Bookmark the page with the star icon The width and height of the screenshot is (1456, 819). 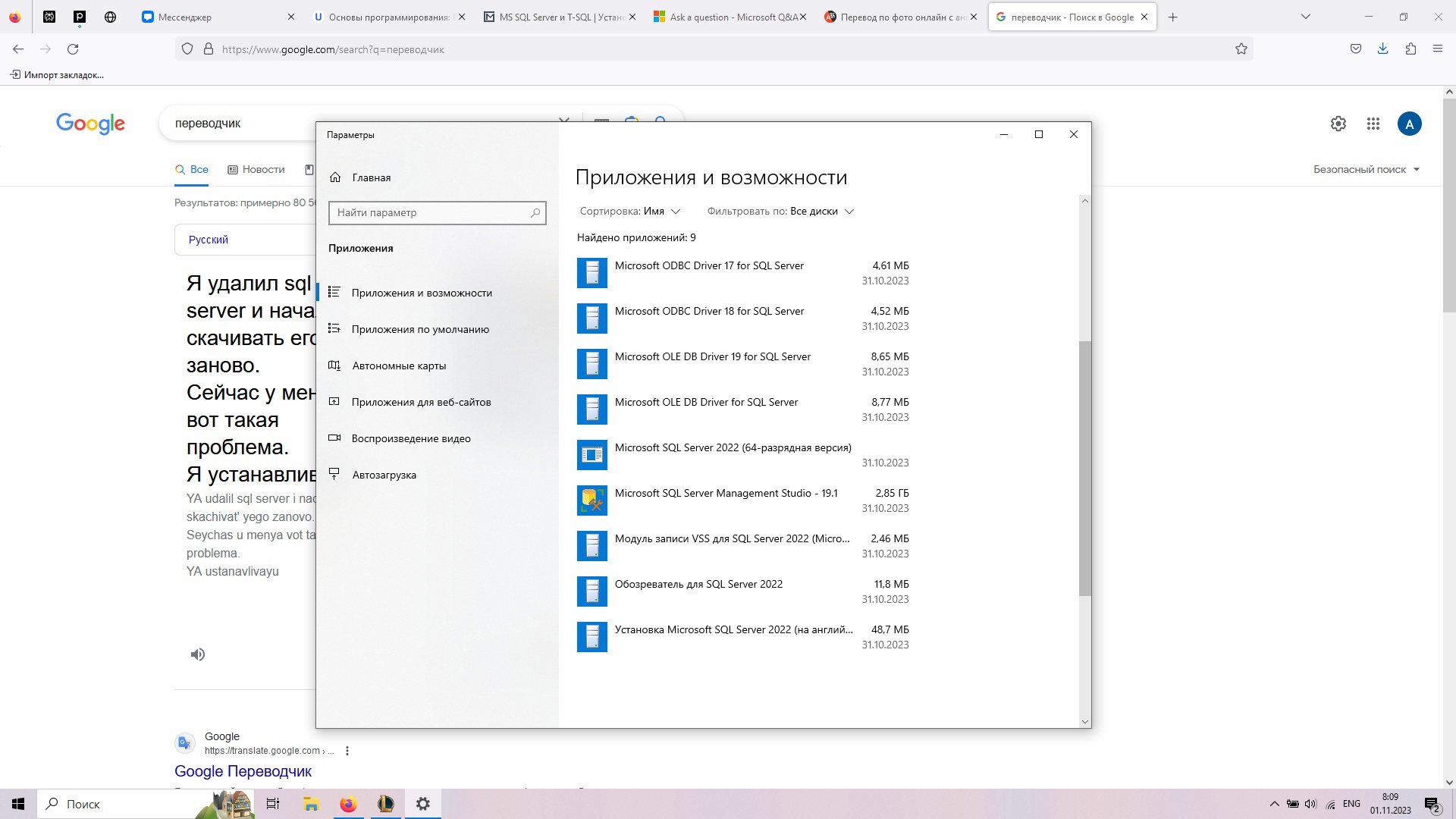pyautogui.click(x=1241, y=49)
